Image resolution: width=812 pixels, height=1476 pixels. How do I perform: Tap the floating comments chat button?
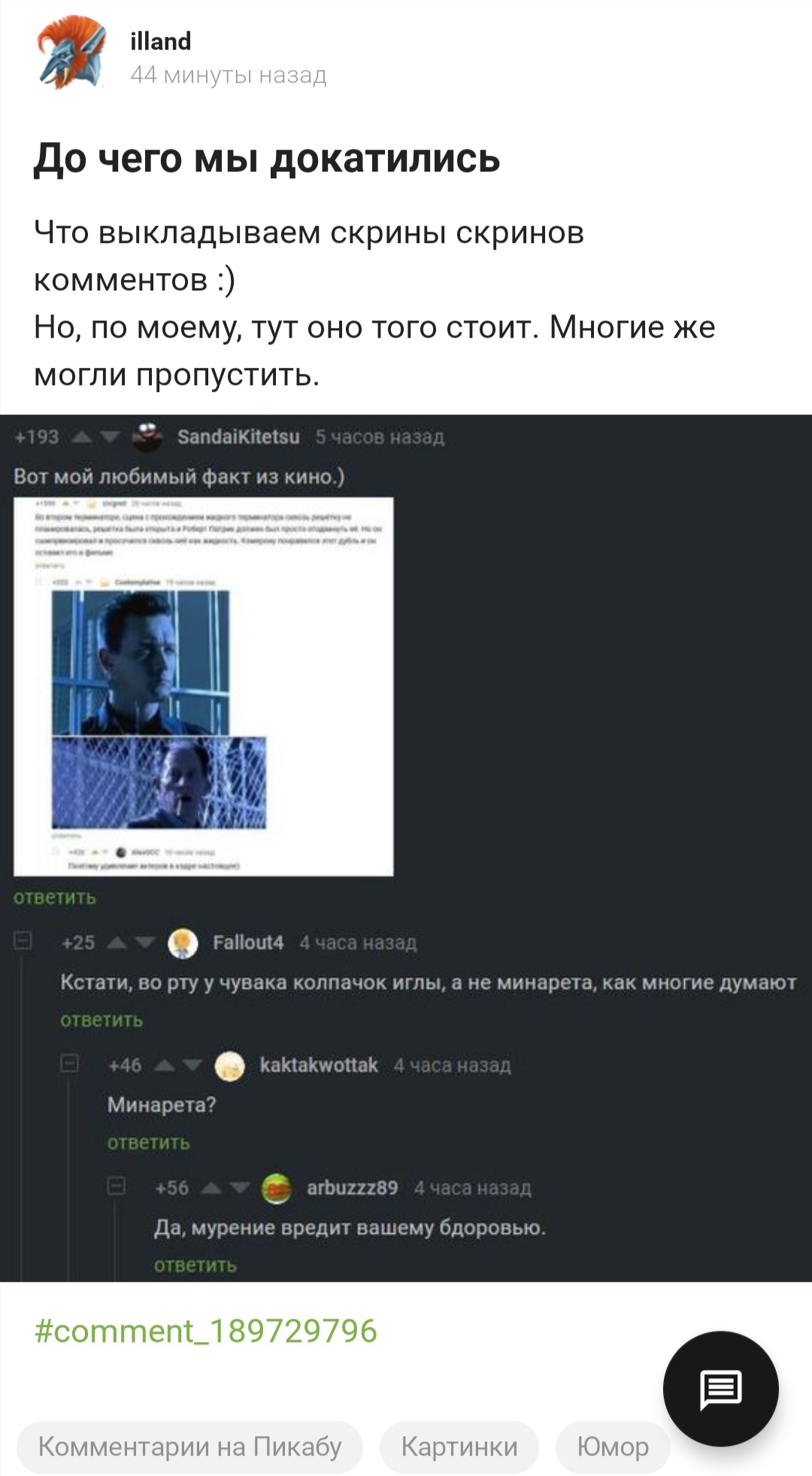(720, 1389)
